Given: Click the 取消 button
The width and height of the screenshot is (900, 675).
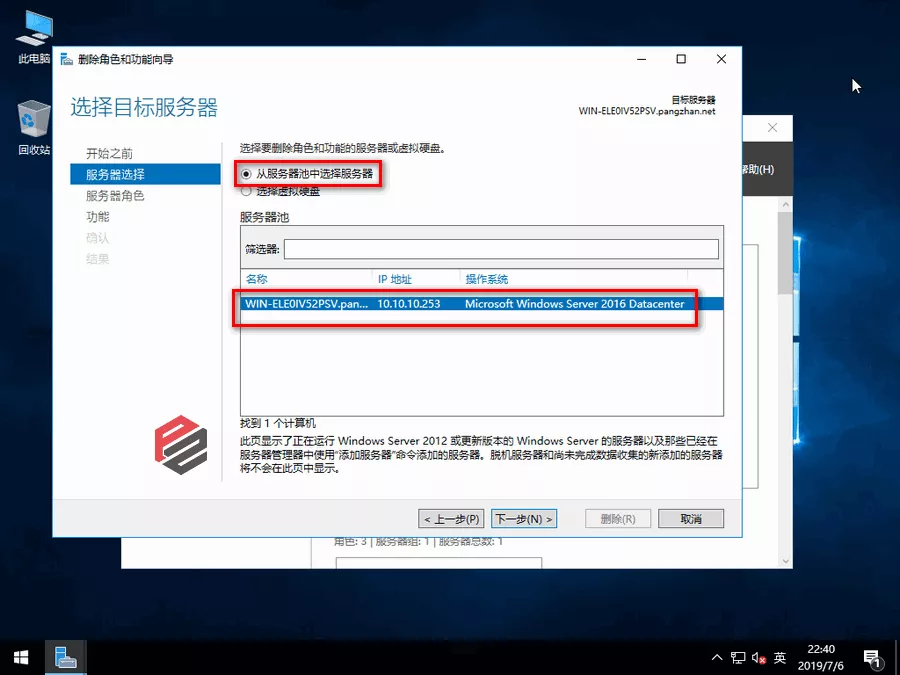Looking at the screenshot, I should [690, 519].
